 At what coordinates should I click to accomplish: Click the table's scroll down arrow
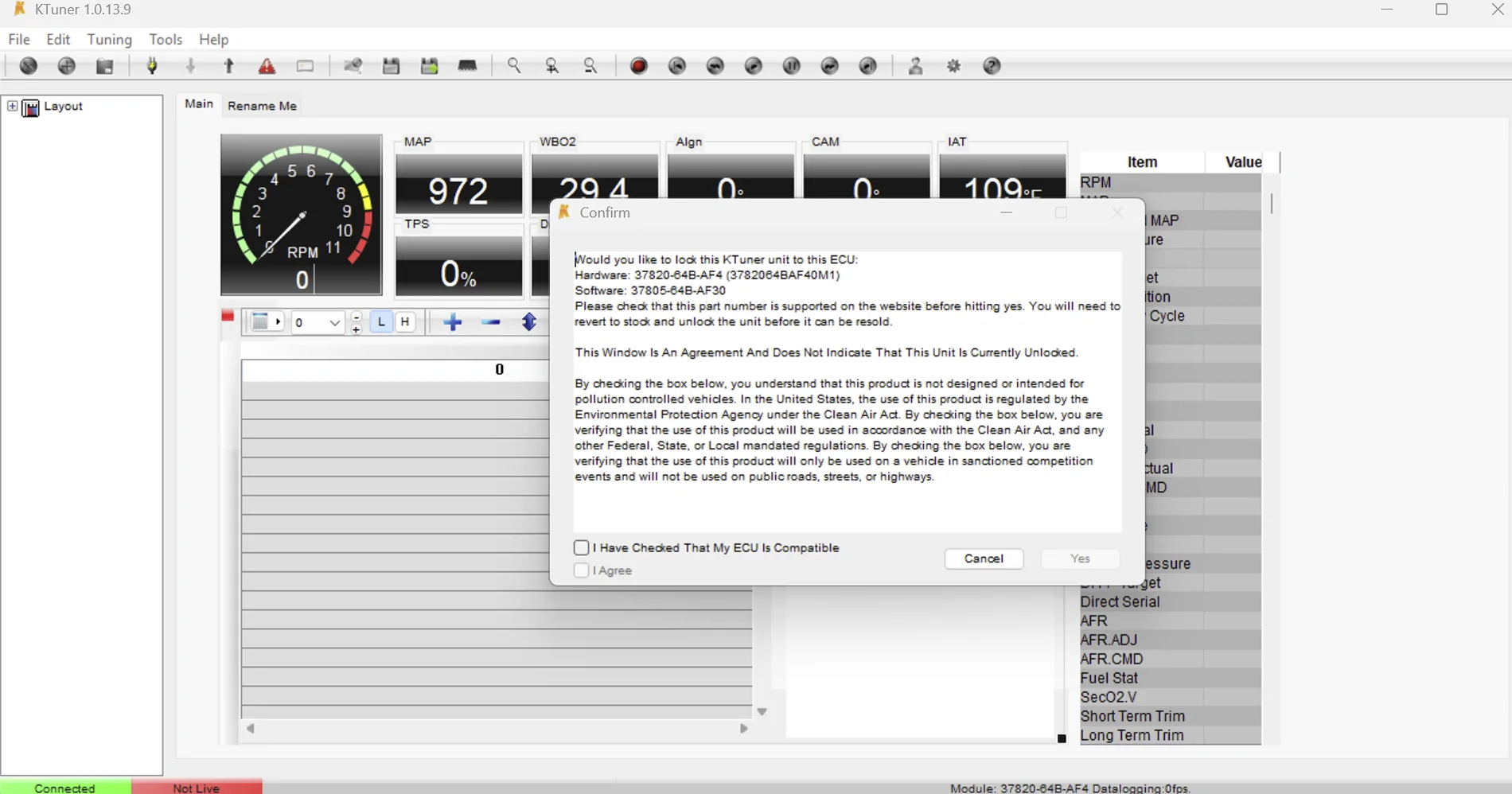pyautogui.click(x=762, y=712)
